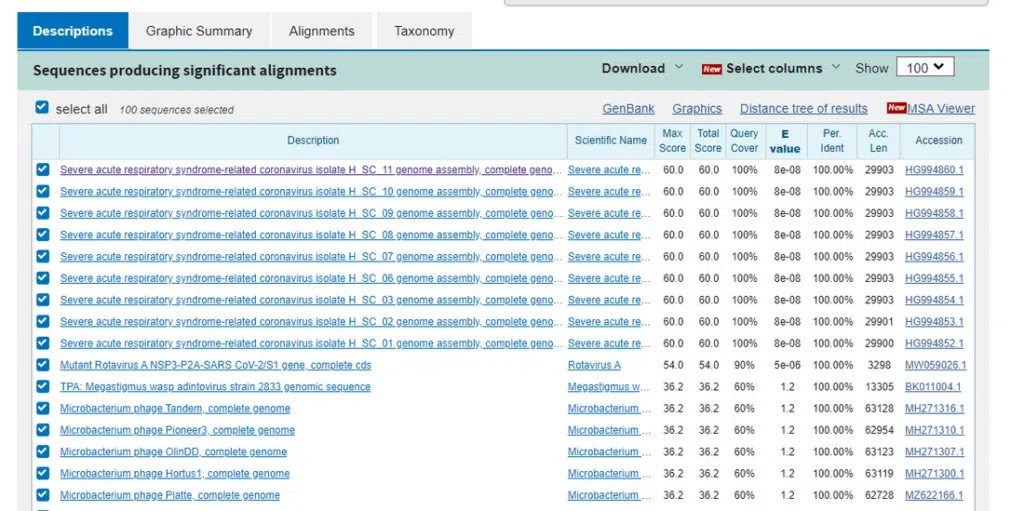Sort by Max Score column header
This screenshot has height=511, width=1024.
672,140
